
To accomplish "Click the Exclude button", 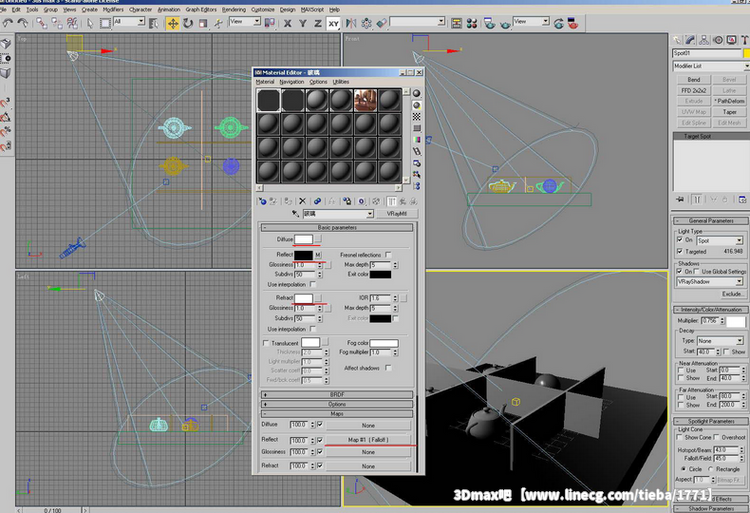I will [732, 294].
